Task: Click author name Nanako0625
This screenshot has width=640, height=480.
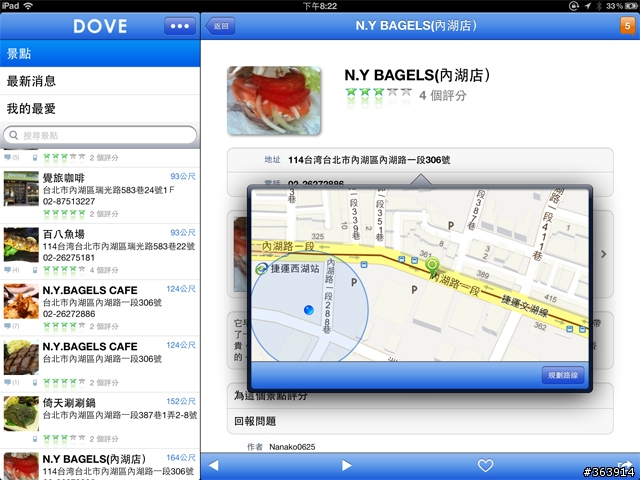Action: [292, 447]
